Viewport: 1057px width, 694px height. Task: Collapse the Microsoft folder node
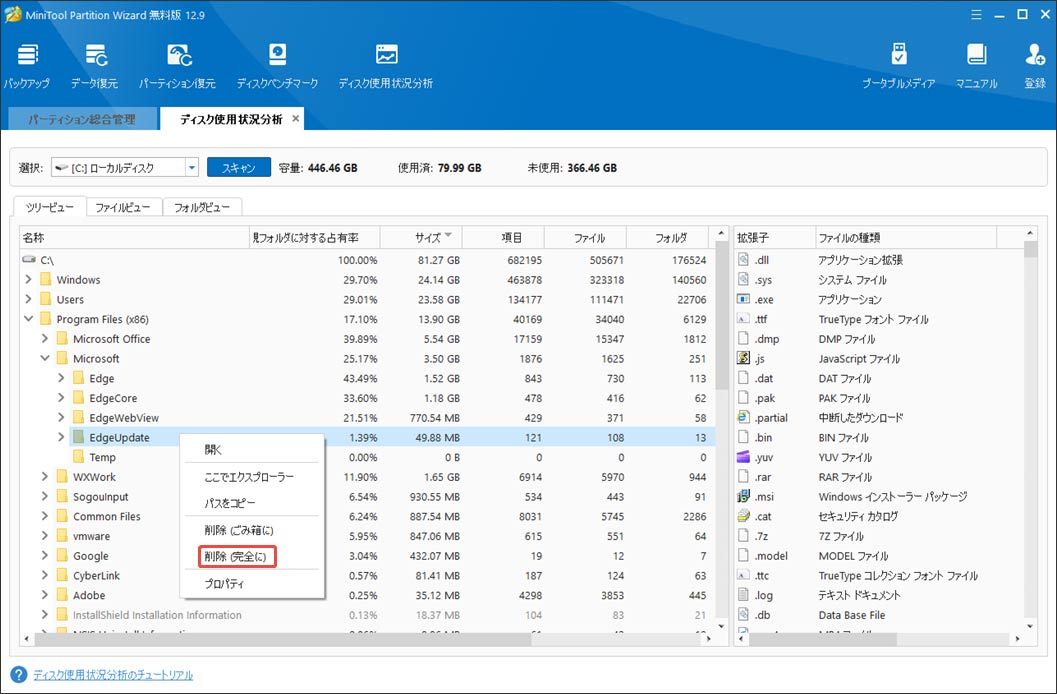[44, 358]
